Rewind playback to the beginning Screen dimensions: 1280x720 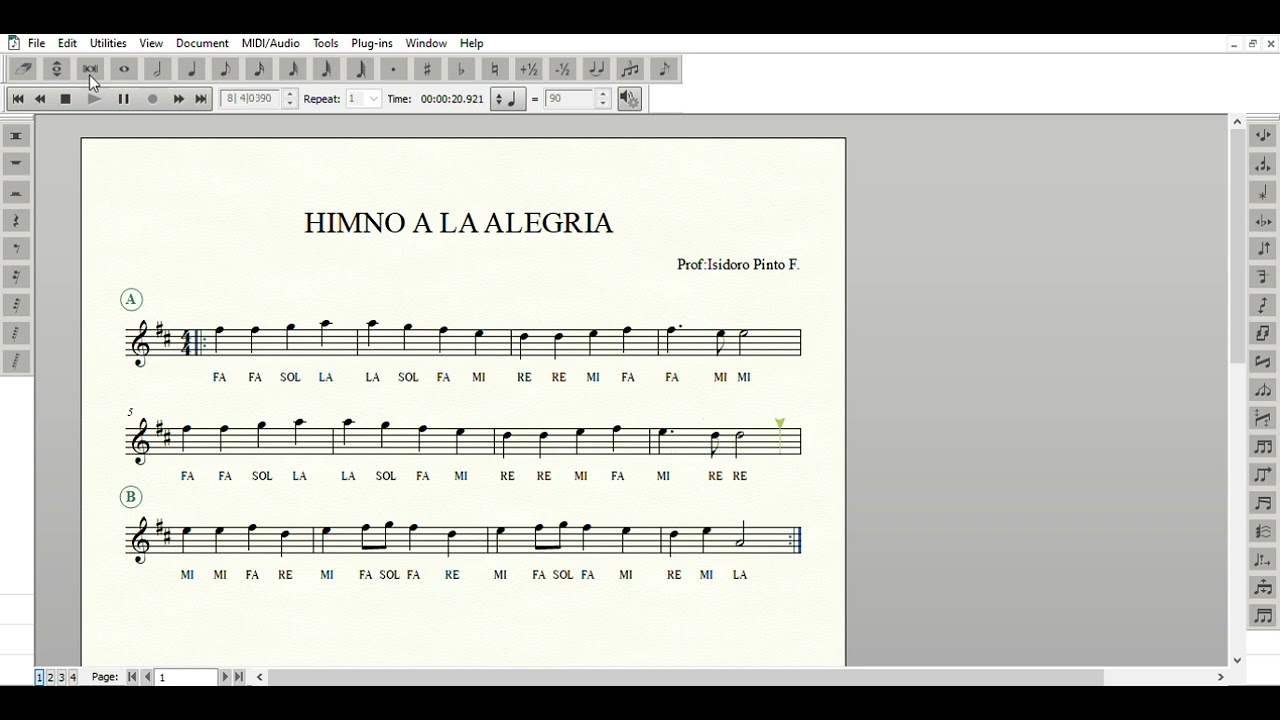coord(18,99)
